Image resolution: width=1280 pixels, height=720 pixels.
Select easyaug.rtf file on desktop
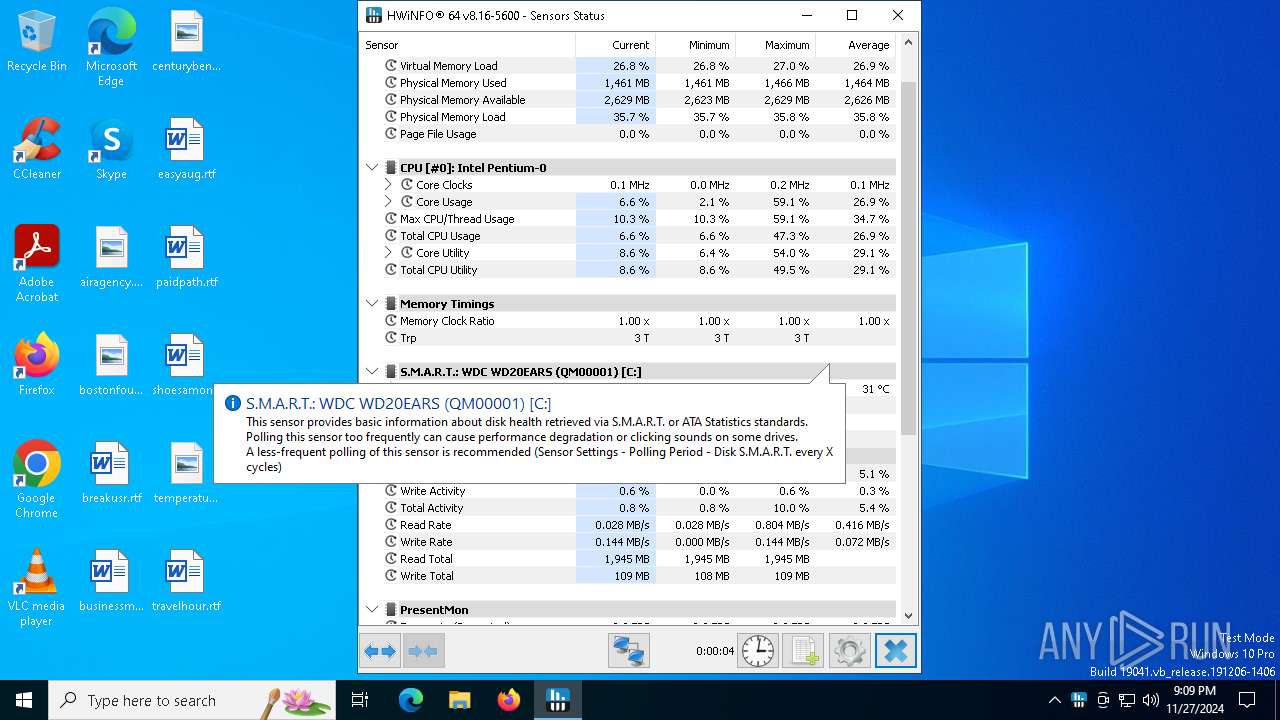tap(186, 149)
